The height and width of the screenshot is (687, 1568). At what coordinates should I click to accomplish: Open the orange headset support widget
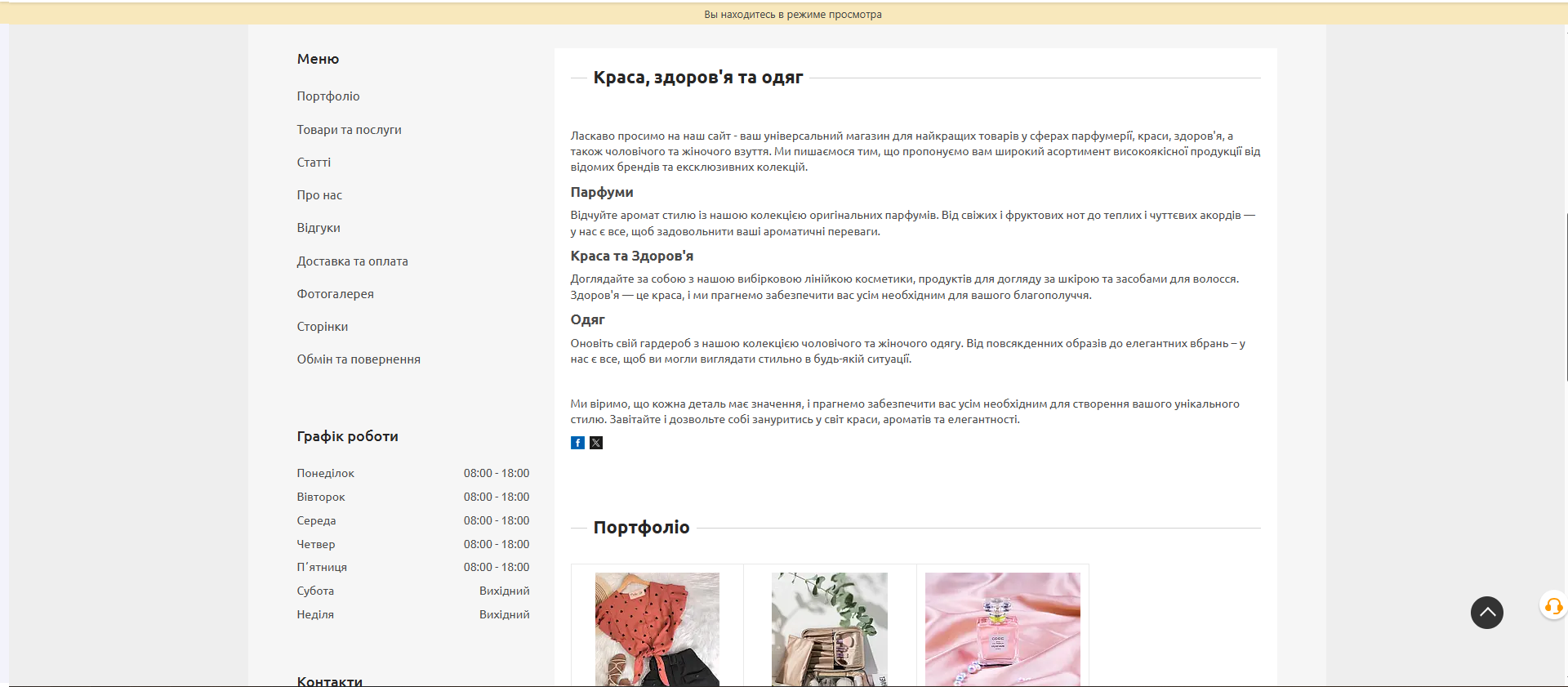pyautogui.click(x=1553, y=606)
